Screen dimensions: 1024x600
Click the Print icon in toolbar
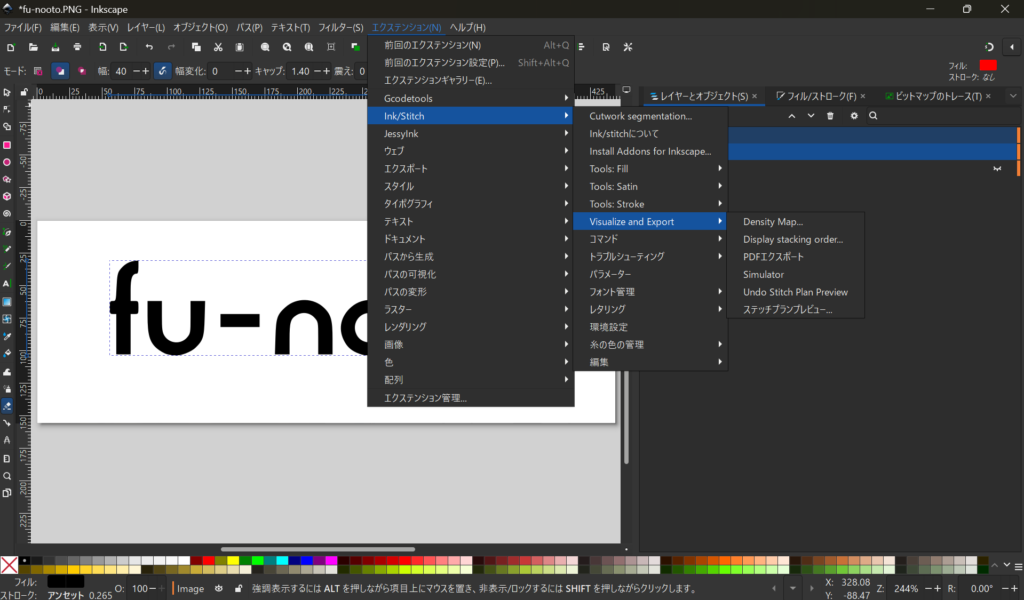click(77, 47)
